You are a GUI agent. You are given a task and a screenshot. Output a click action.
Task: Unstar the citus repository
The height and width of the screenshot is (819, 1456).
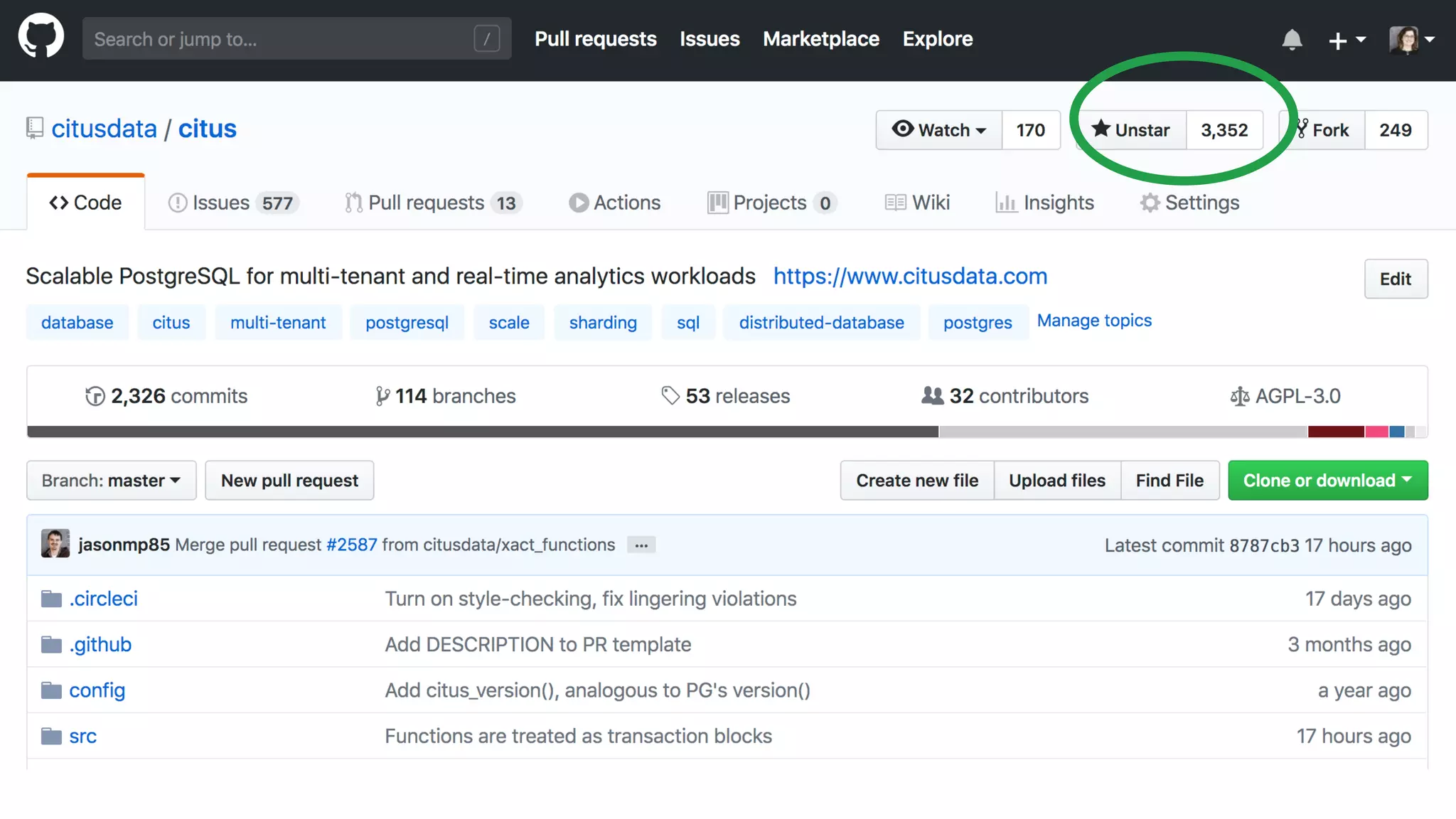pyautogui.click(x=1131, y=130)
